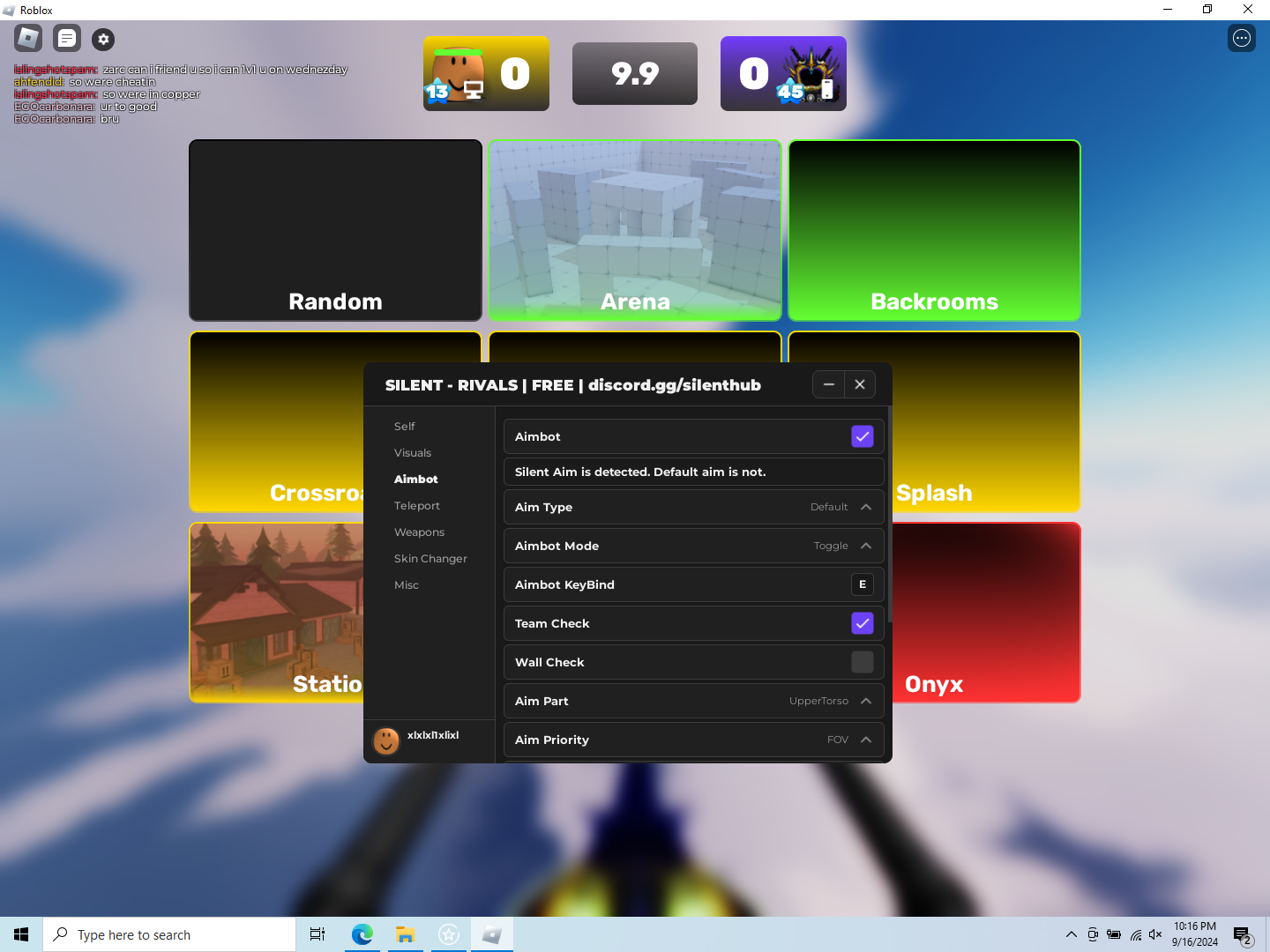
Task: Click the SILENT hub panel scrollbar
Action: click(890, 514)
